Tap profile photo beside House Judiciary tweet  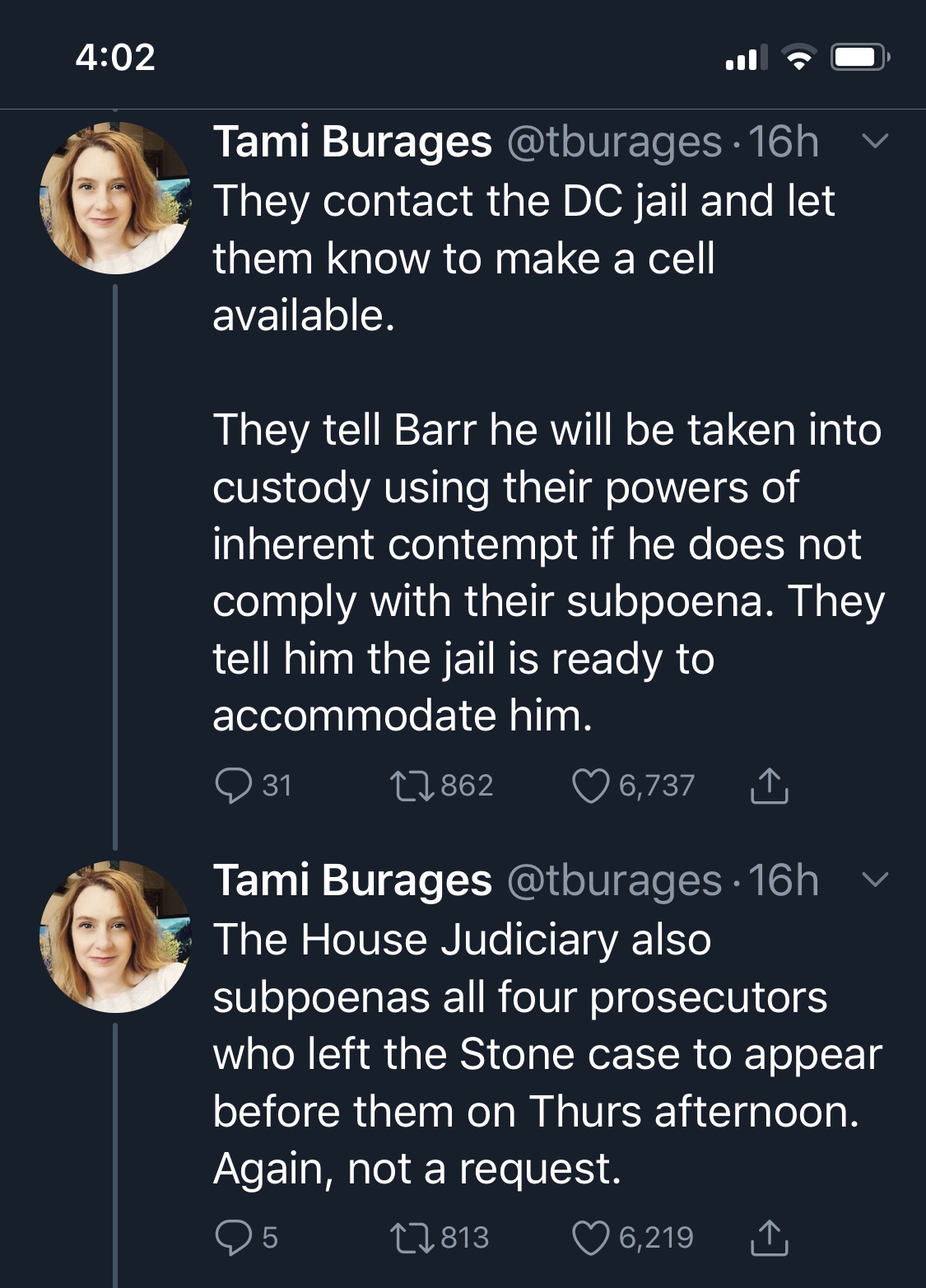pos(115,936)
